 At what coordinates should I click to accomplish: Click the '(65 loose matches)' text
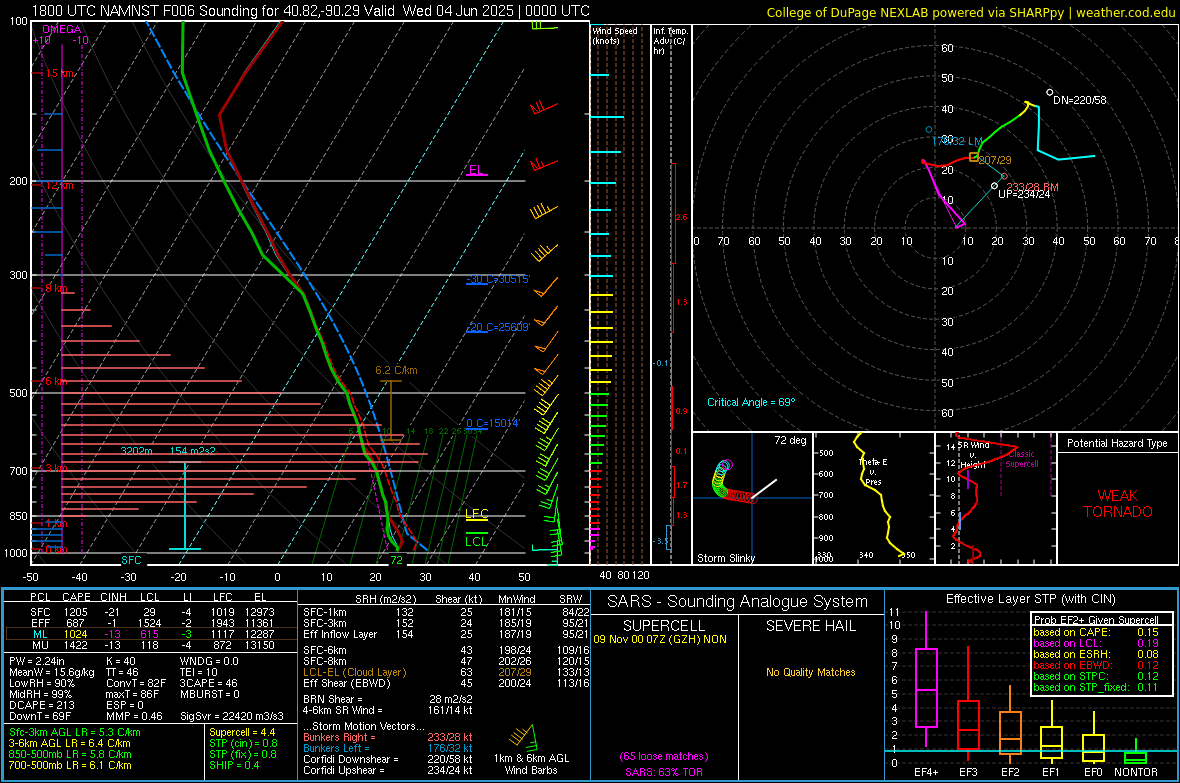(x=664, y=756)
